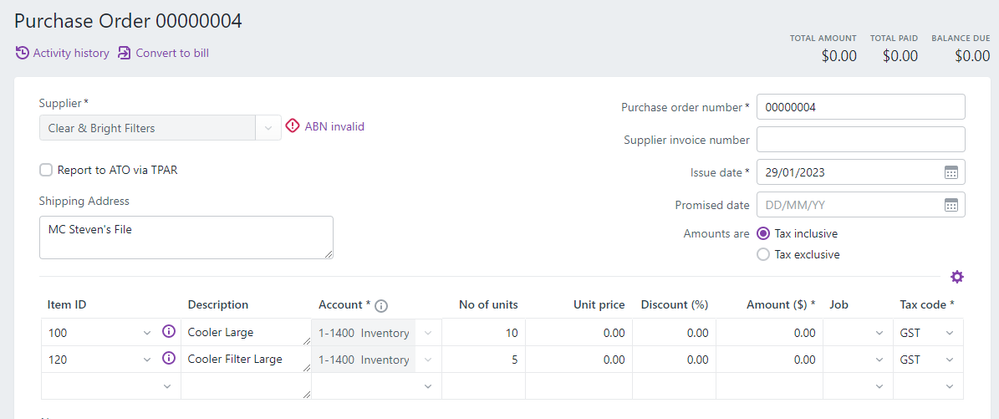This screenshot has height=419, width=999.
Task: Click info icon beside item 100
Action: 169,332
